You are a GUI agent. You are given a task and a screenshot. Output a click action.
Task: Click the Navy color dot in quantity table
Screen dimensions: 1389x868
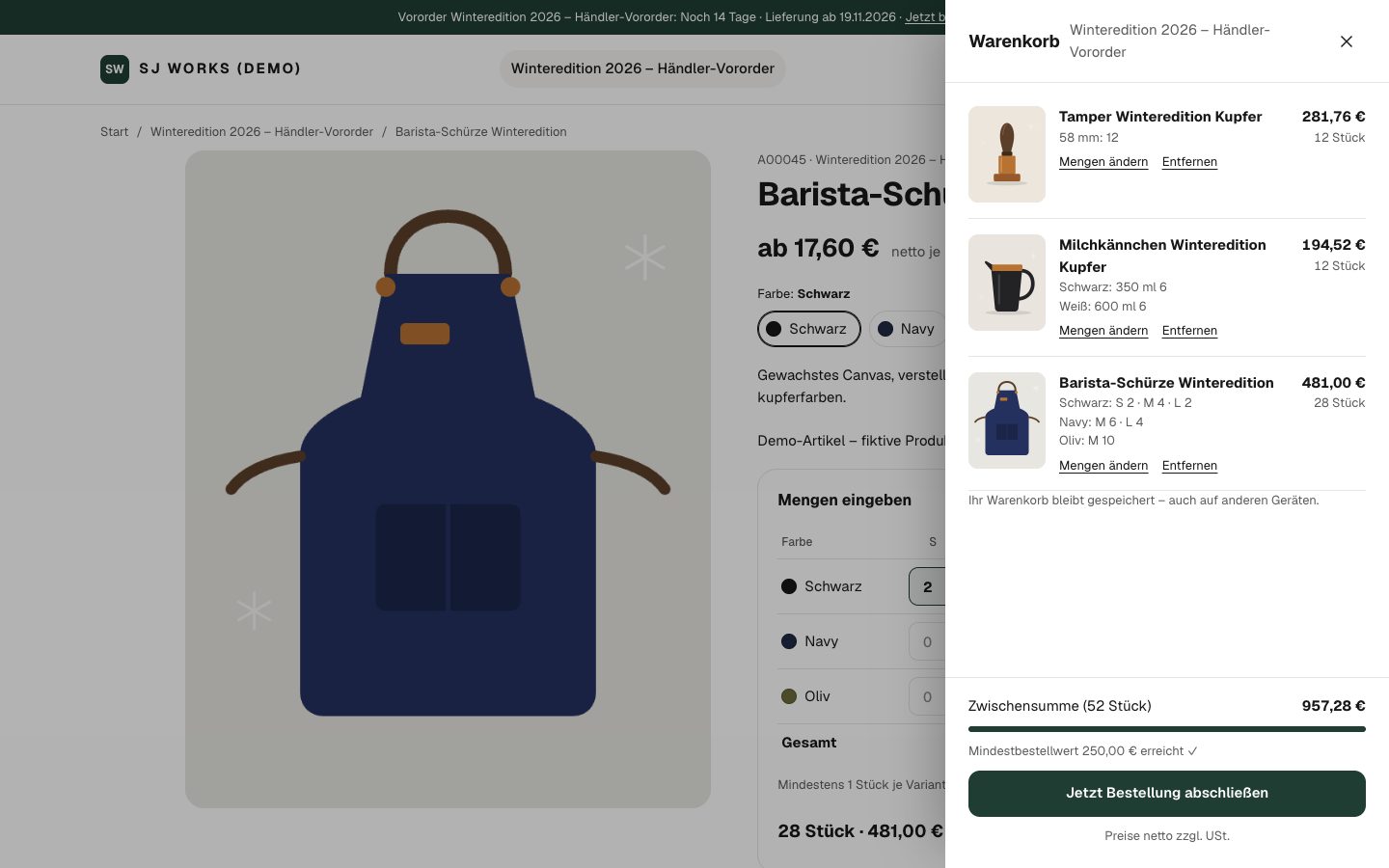[789, 641]
